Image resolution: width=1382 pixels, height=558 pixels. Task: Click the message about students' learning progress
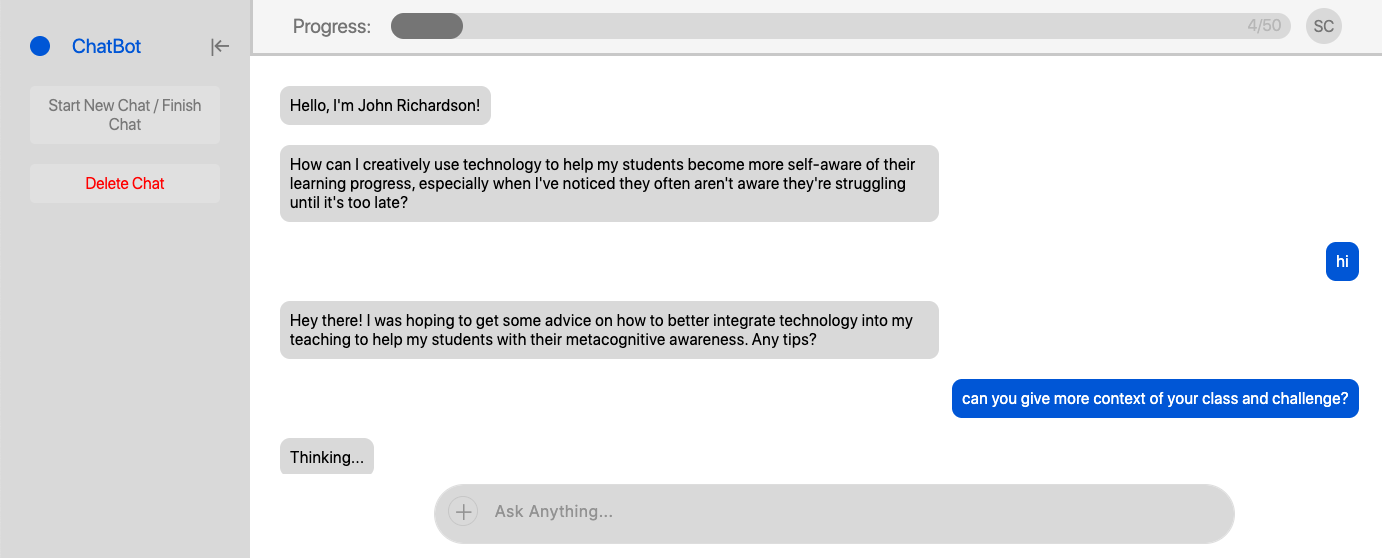[x=608, y=183]
